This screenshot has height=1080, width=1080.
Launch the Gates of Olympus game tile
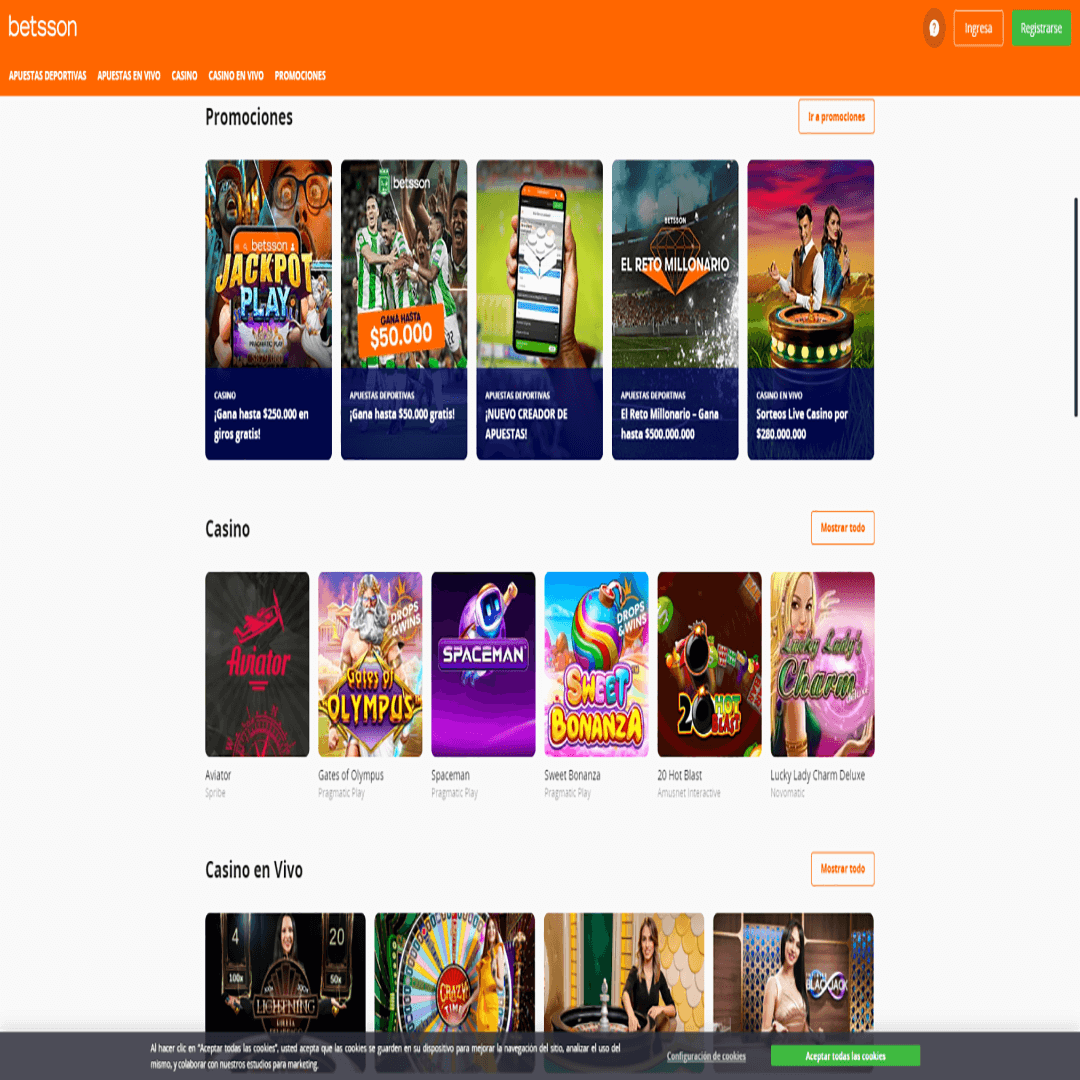370,664
